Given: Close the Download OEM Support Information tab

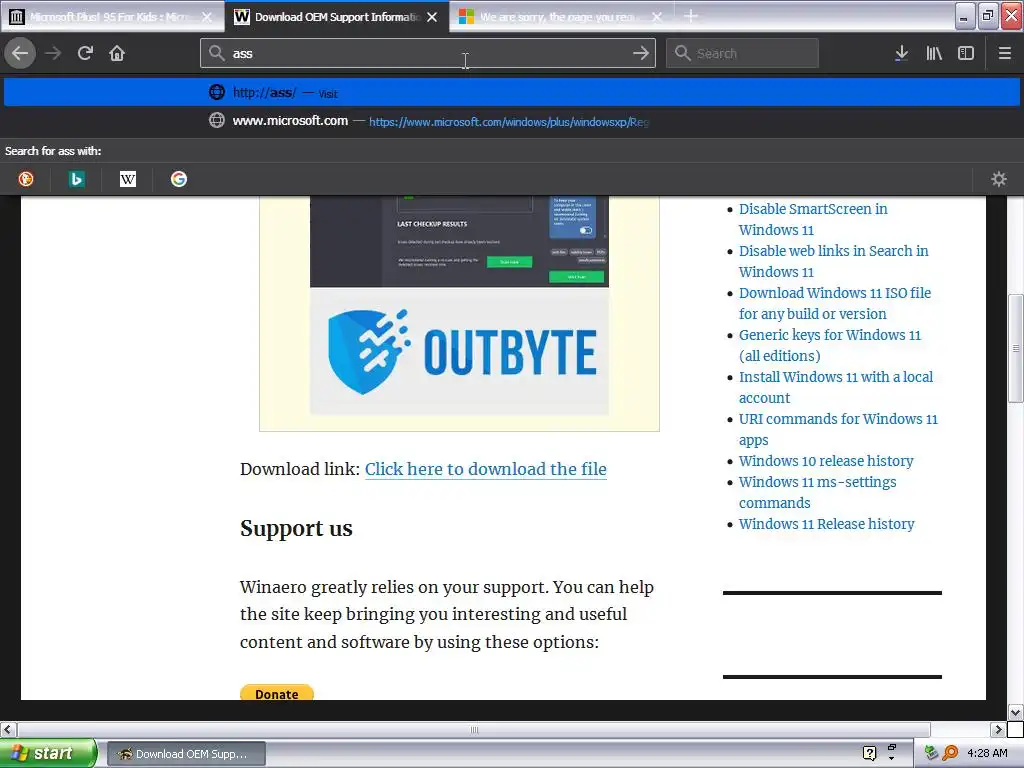Looking at the screenshot, I should tap(432, 17).
